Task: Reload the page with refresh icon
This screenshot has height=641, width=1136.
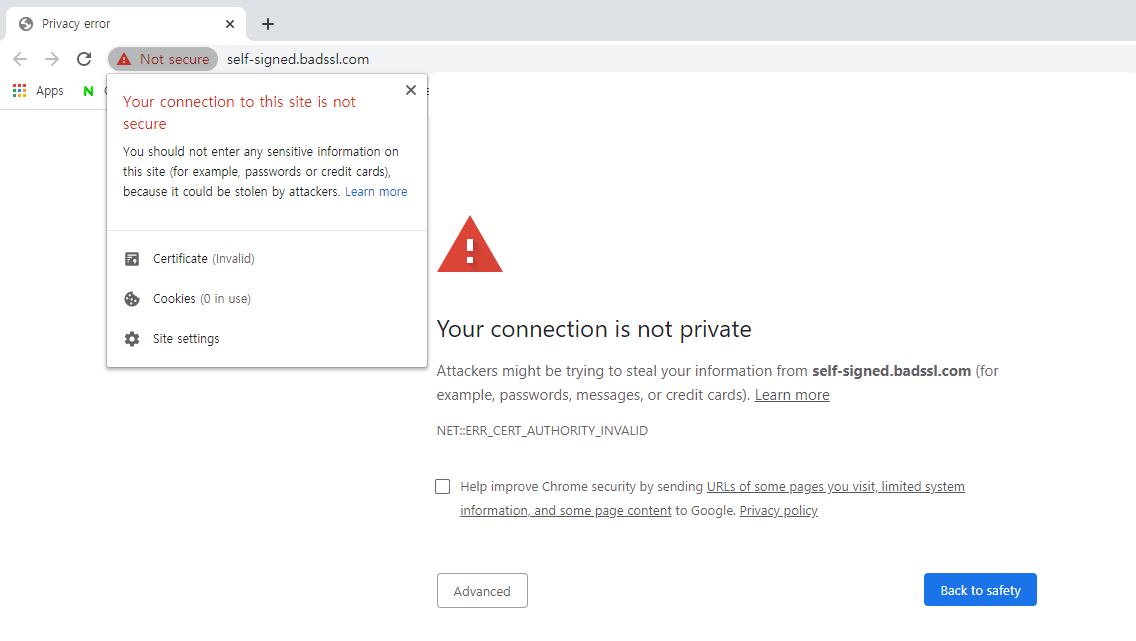Action: pos(84,59)
